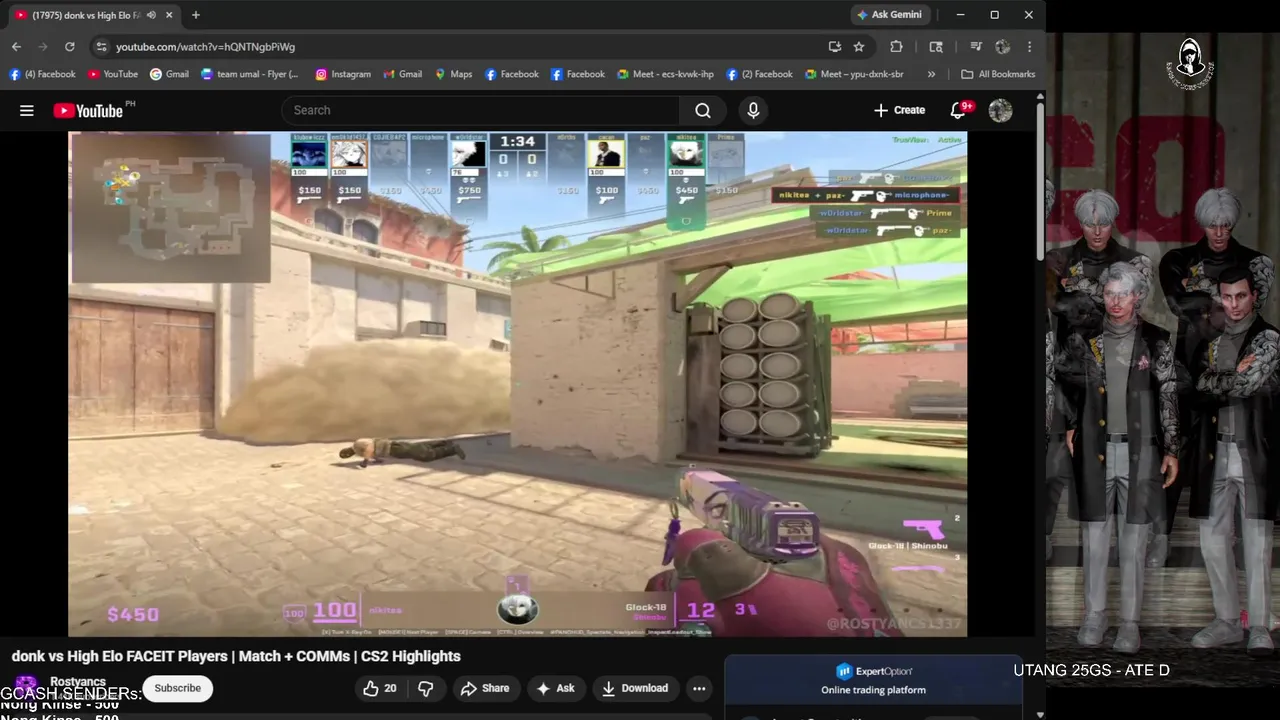This screenshot has width=1280, height=720.
Task: Focus the YouTube Search input field
Action: tap(481, 110)
